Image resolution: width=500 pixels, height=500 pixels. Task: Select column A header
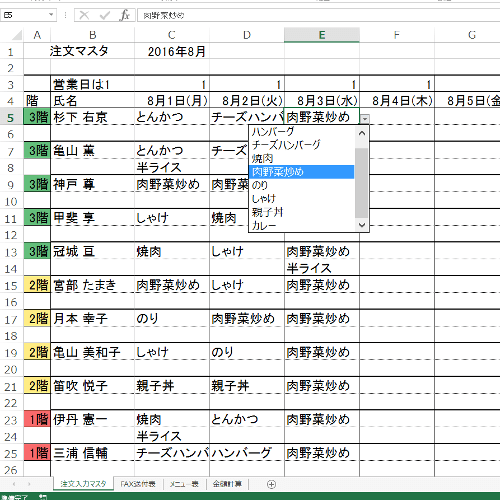[37, 35]
